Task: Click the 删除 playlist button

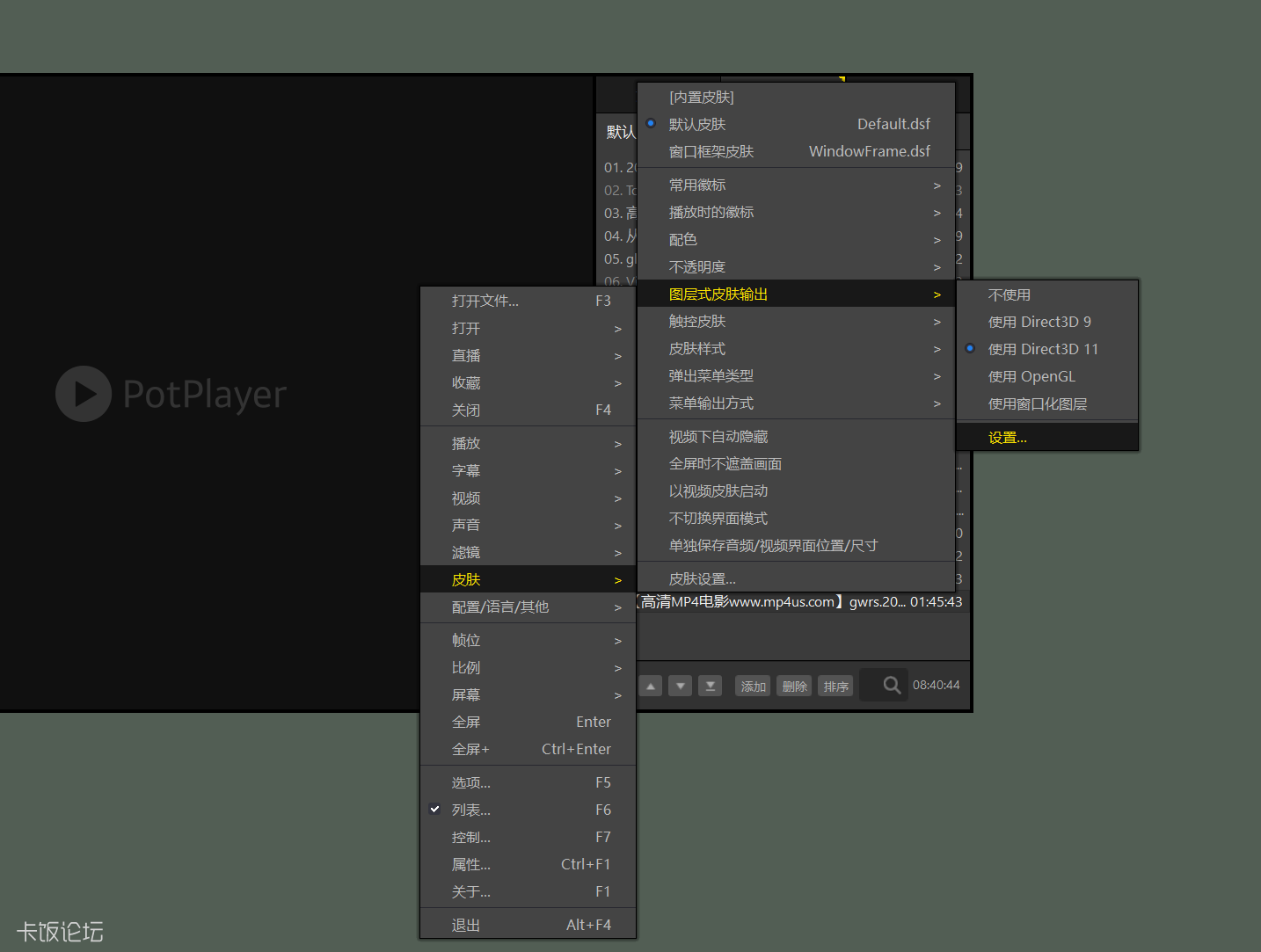Action: click(x=794, y=686)
